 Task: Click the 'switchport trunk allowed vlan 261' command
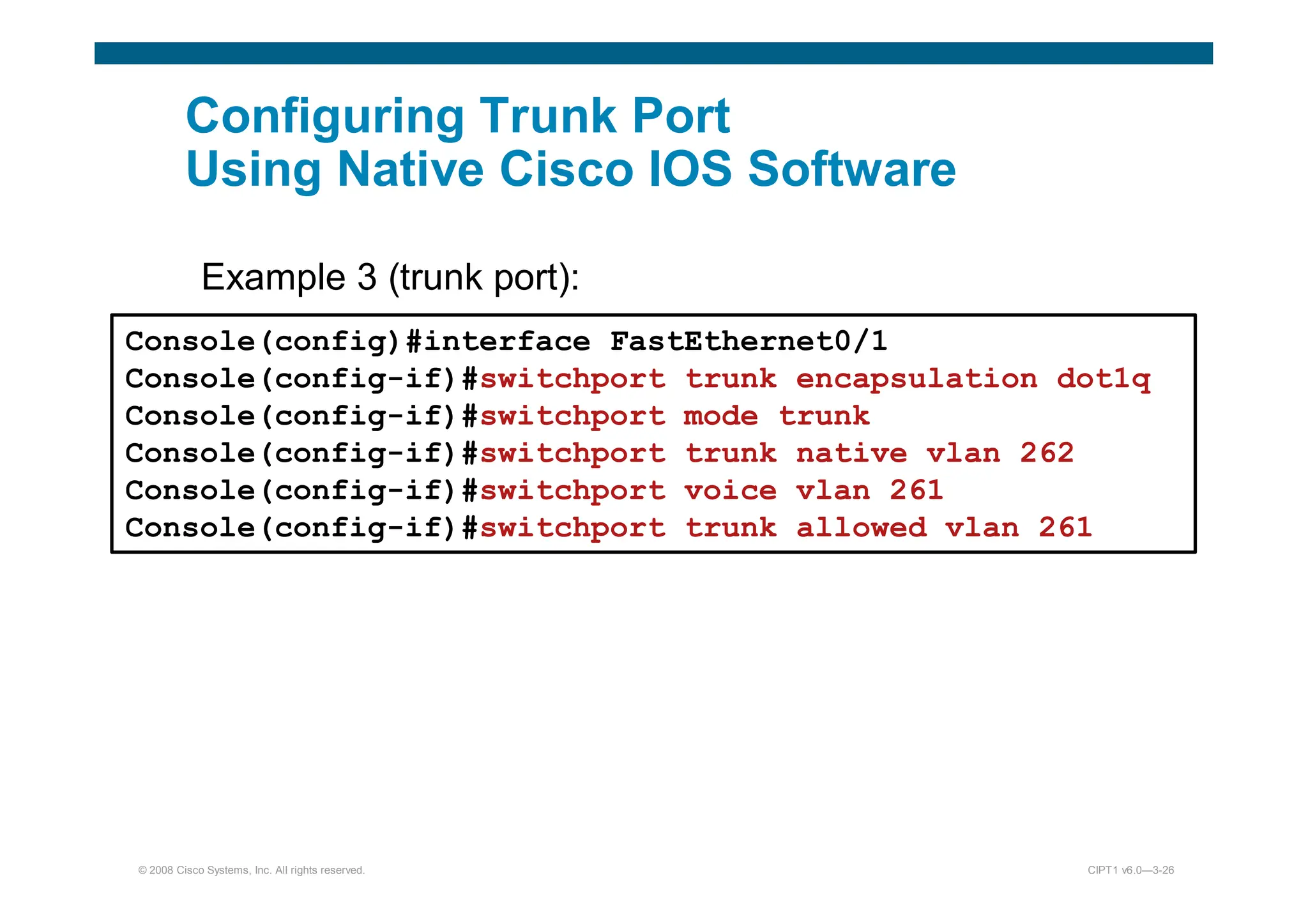tap(786, 528)
